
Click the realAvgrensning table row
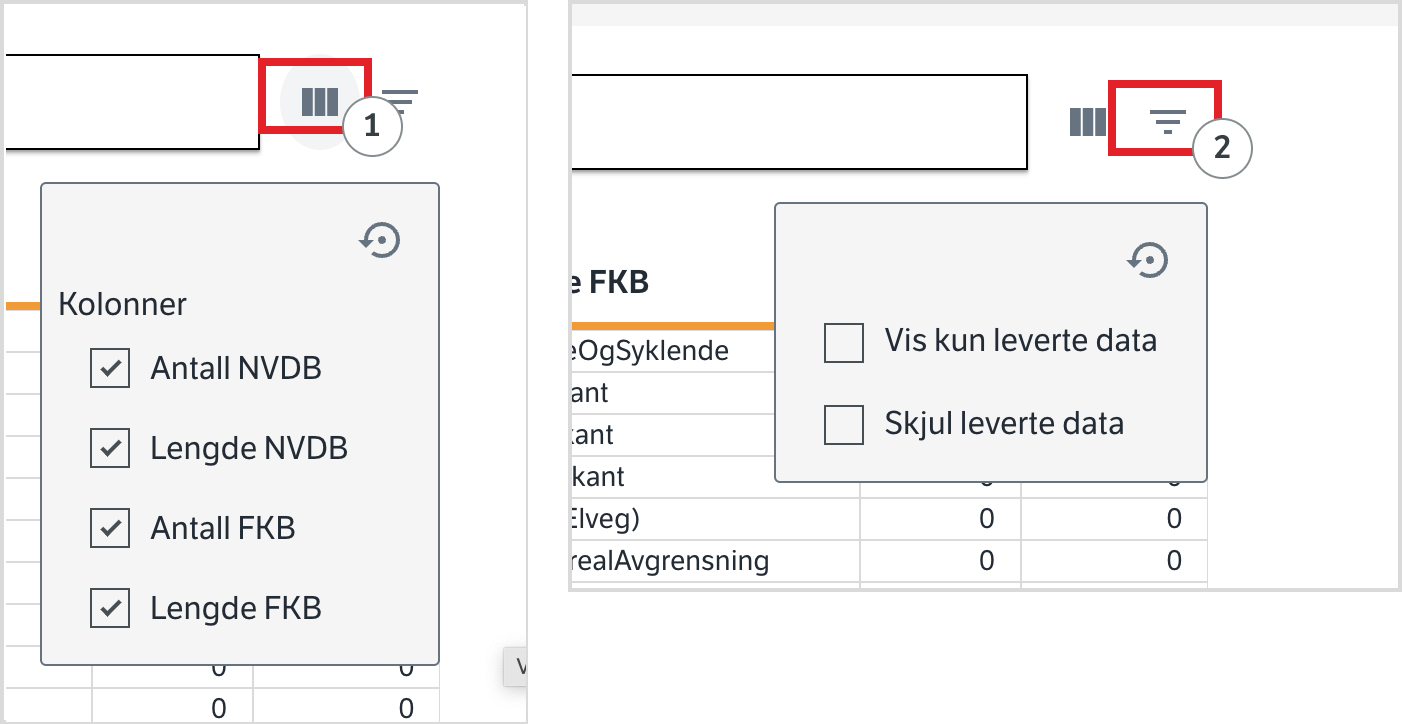[x=888, y=560]
